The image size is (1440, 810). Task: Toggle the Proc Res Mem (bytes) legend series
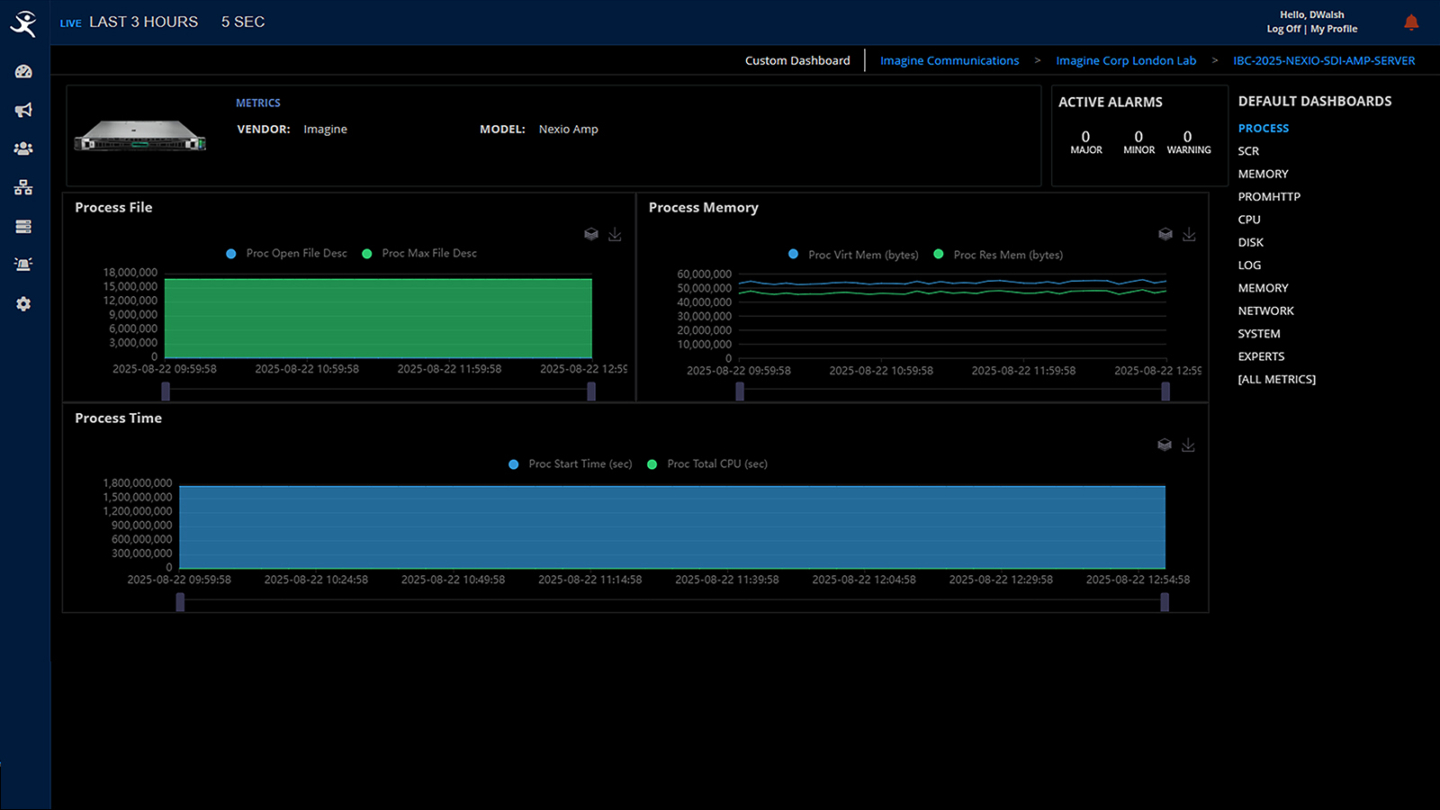tap(998, 255)
